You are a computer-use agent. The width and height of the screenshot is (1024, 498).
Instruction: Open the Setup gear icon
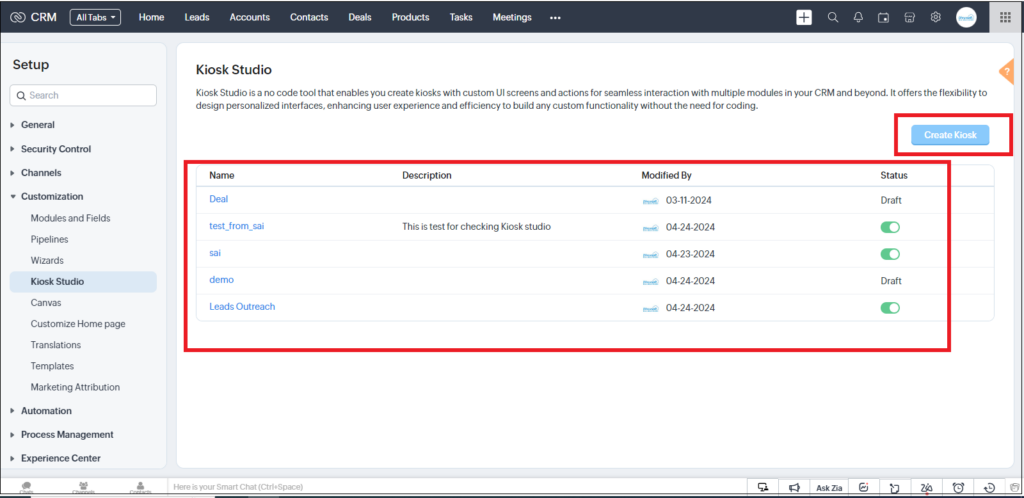[x=935, y=18]
